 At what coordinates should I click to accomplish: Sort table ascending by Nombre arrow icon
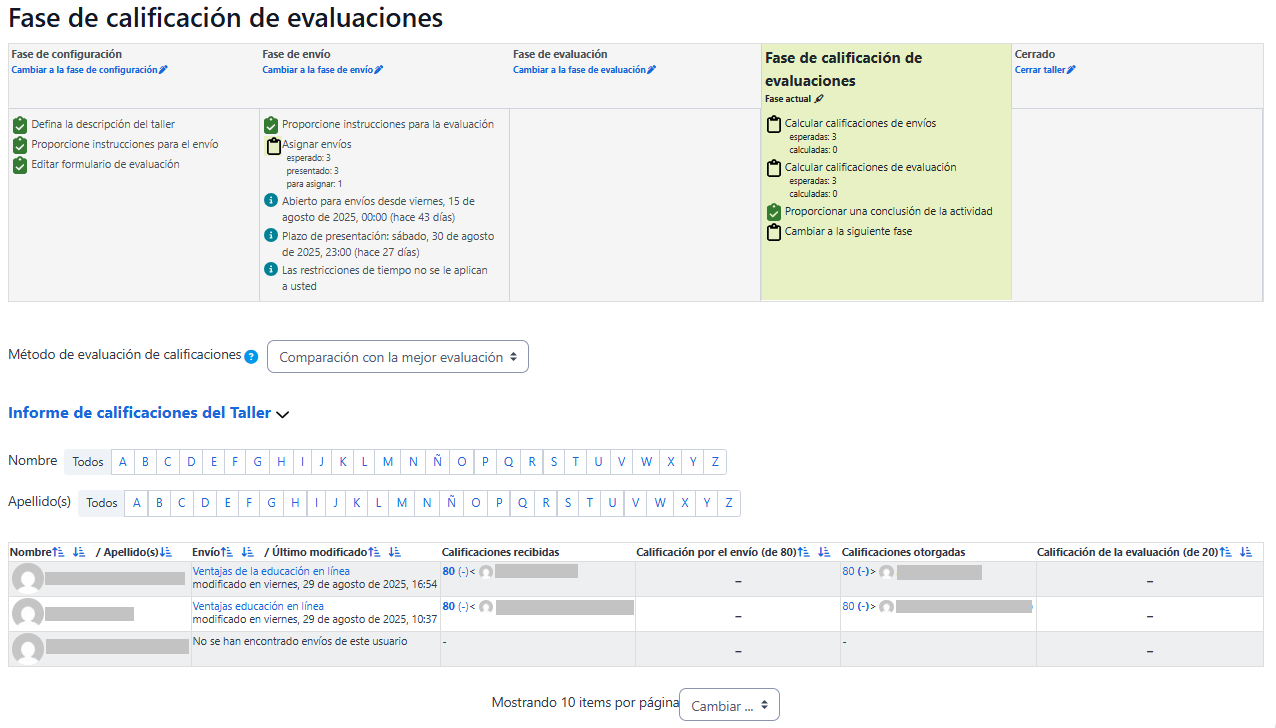pos(58,552)
